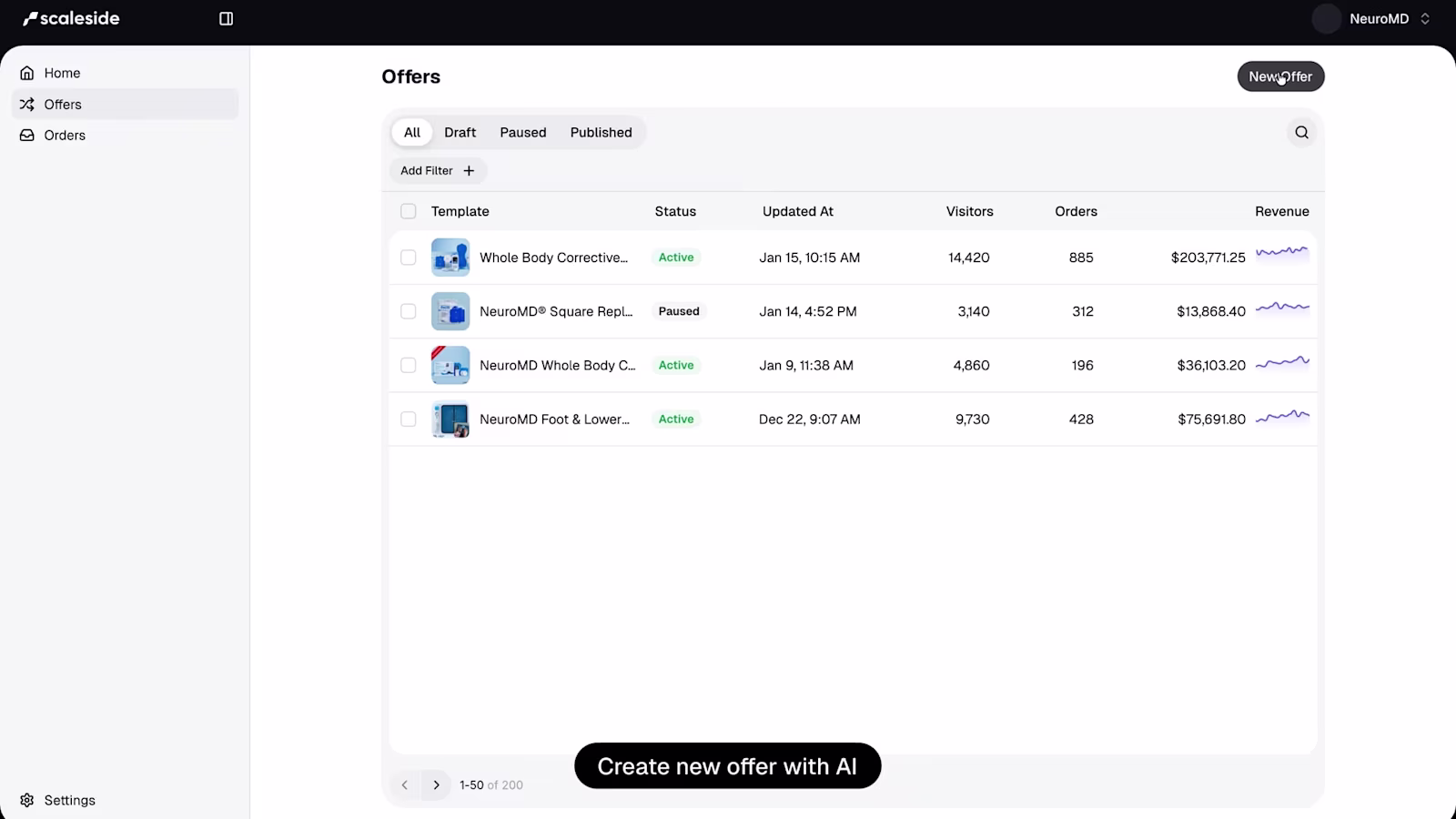Image resolution: width=1456 pixels, height=819 pixels.
Task: Sort by Updated At column header
Action: click(x=798, y=211)
